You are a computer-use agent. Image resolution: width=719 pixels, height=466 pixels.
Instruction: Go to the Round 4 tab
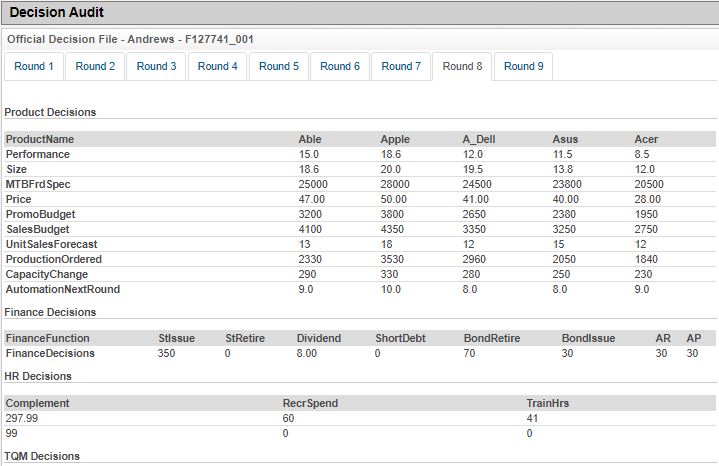click(218, 67)
